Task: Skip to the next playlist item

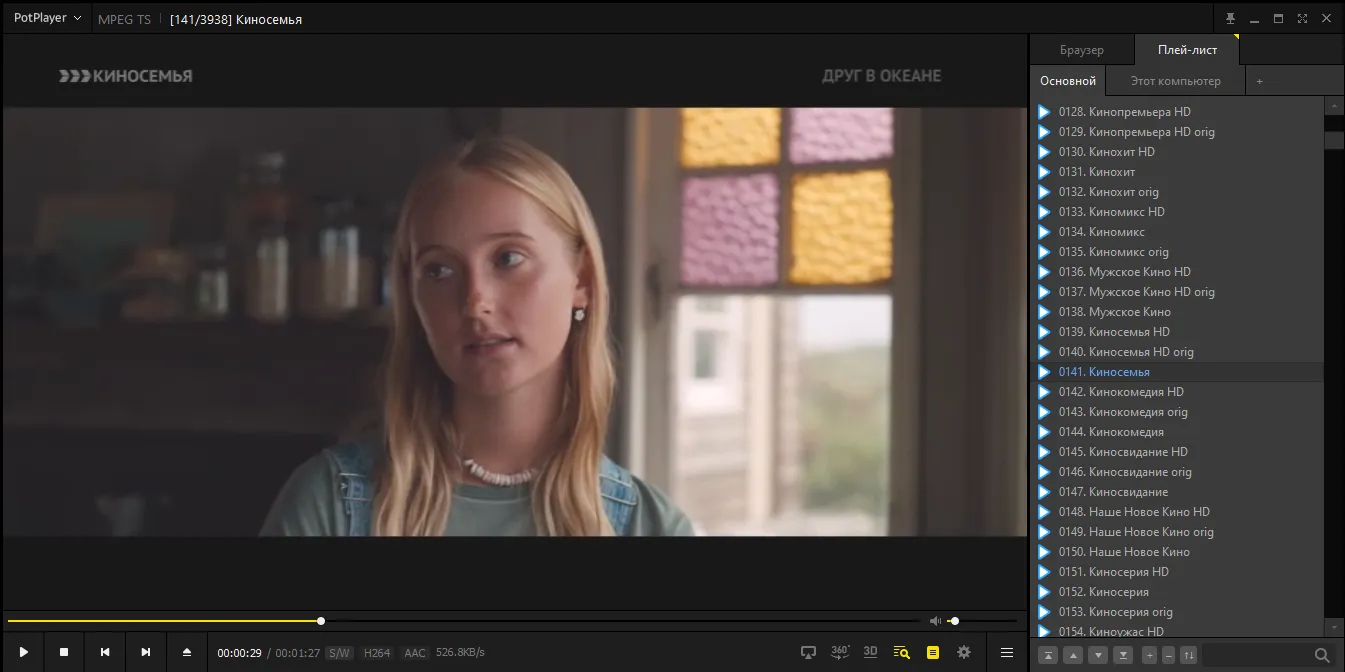Action: tap(146, 652)
